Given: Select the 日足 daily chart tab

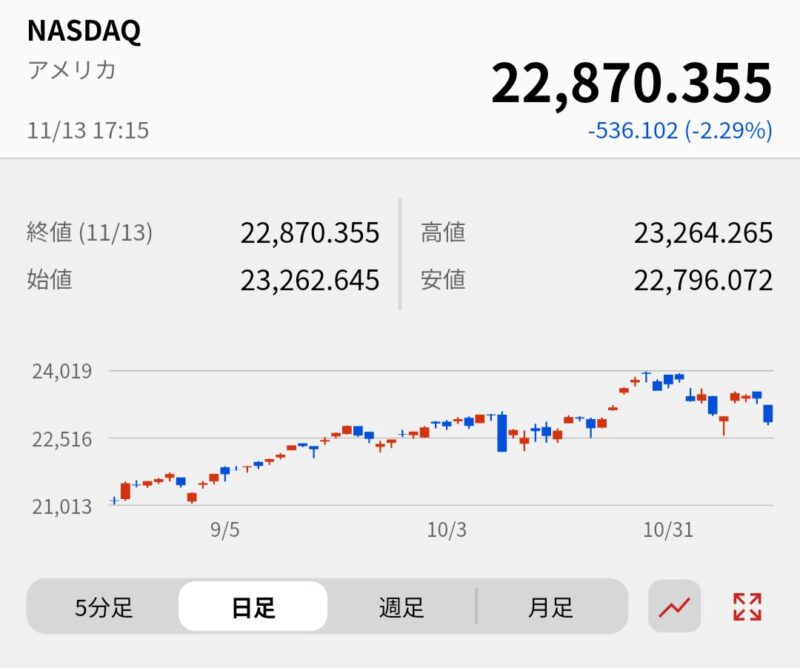Looking at the screenshot, I should (253, 607).
